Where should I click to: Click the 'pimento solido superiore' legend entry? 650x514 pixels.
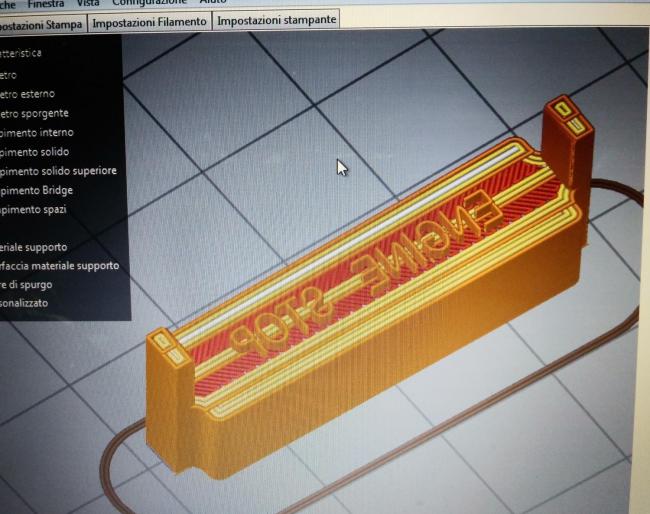point(58,171)
